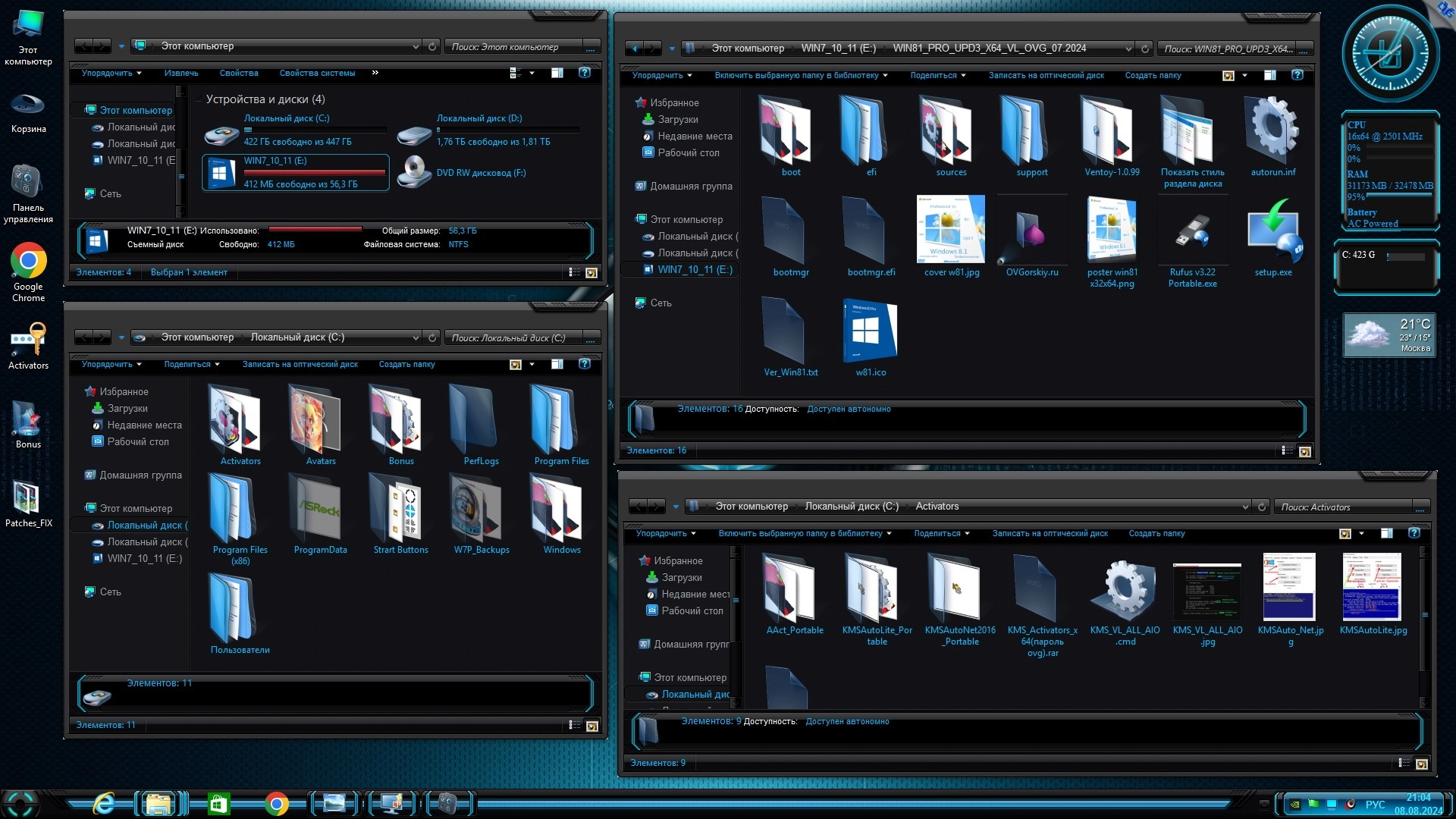Click Internet Explorer taskbar icon
The height and width of the screenshot is (819, 1456).
[x=104, y=803]
